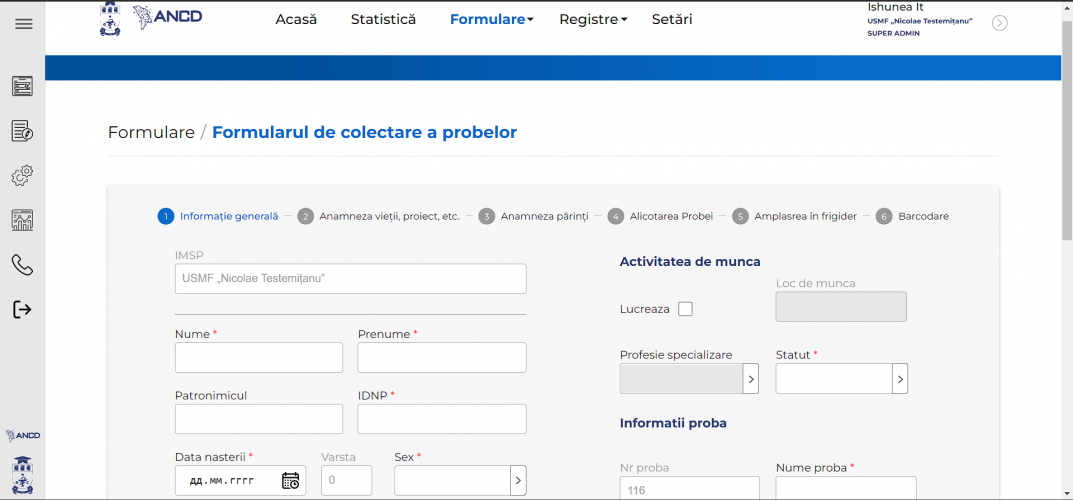The height and width of the screenshot is (500, 1073).
Task: Click the Nume proba input field
Action: [x=846, y=488]
